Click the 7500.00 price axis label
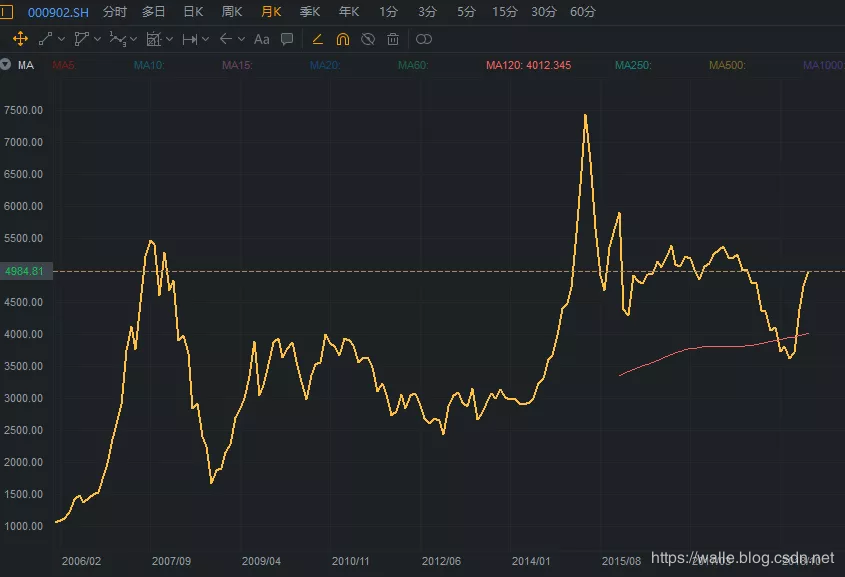 23,110
